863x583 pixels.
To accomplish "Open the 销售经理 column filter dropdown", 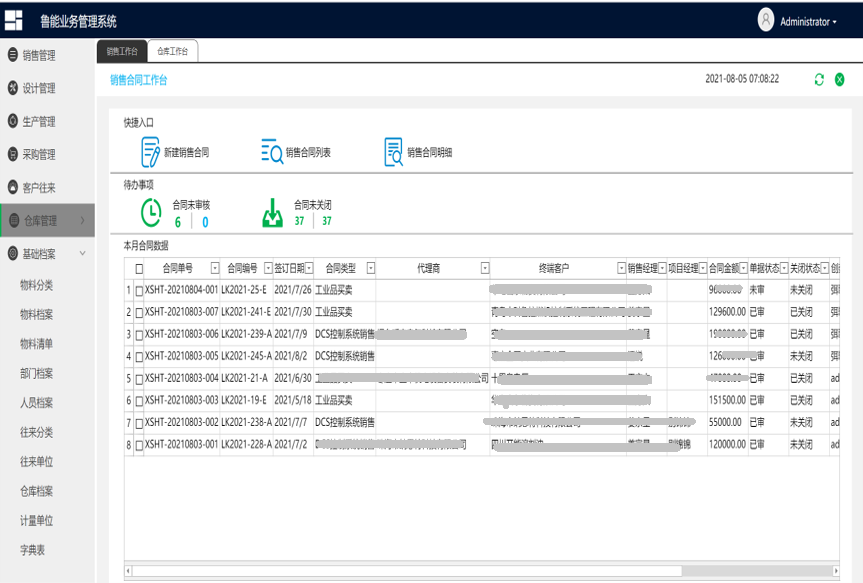I will (662, 268).
